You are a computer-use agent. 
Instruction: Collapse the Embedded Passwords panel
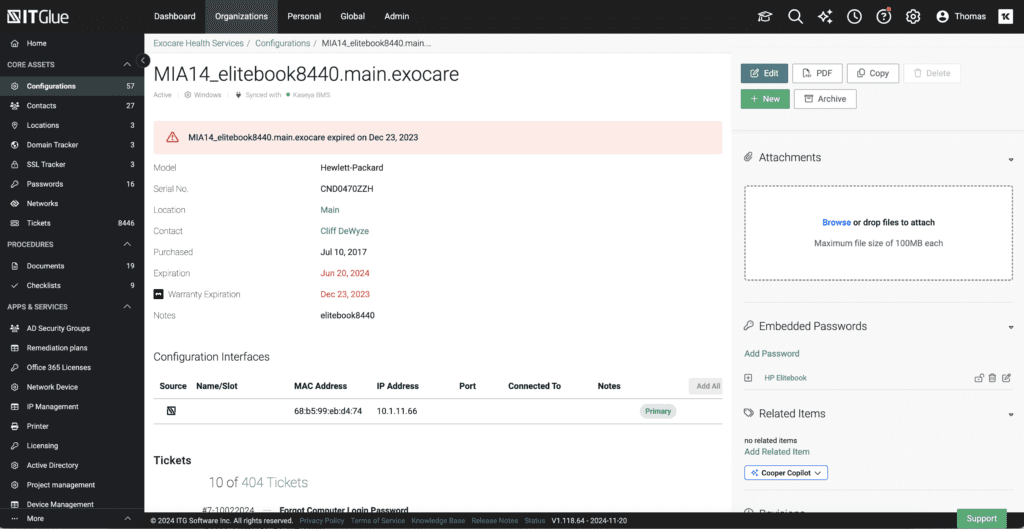tap(1011, 327)
